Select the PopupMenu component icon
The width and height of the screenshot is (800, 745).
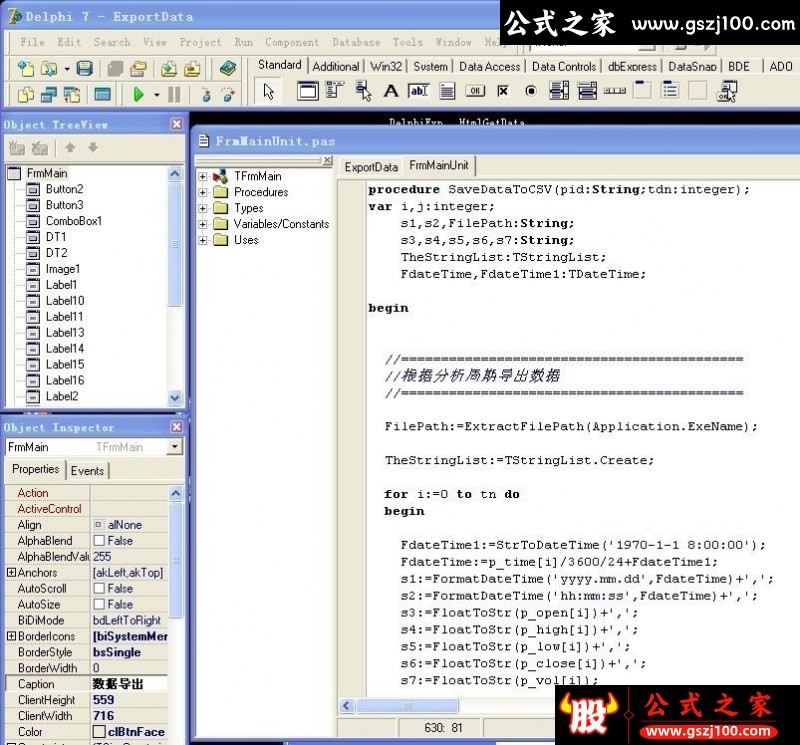[x=363, y=91]
